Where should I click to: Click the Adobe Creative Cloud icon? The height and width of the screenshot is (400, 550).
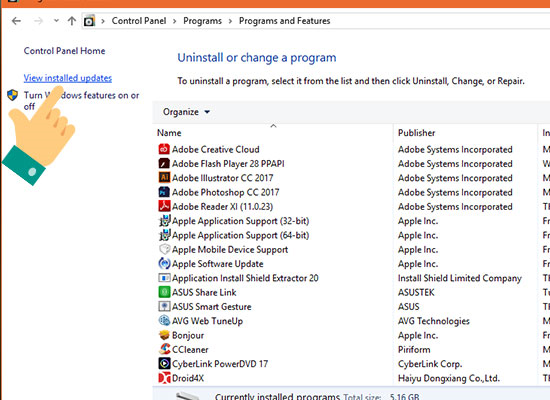pos(164,149)
